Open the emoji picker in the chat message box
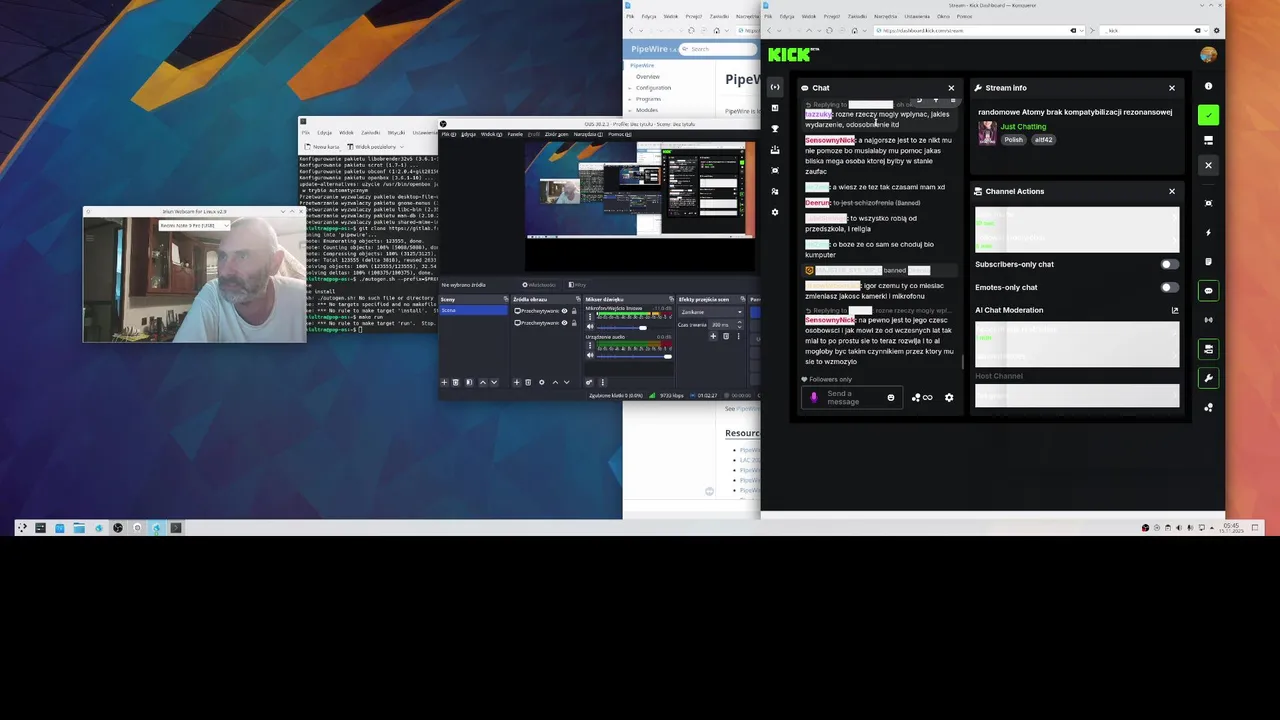Screen dimensions: 1280x720 (891, 398)
